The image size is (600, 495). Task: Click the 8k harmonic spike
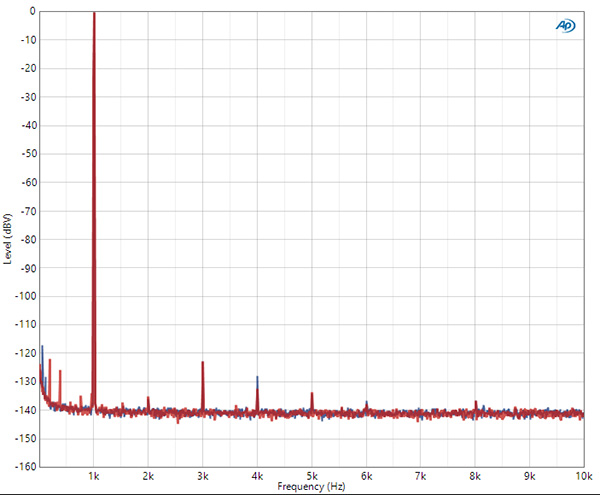pos(476,402)
